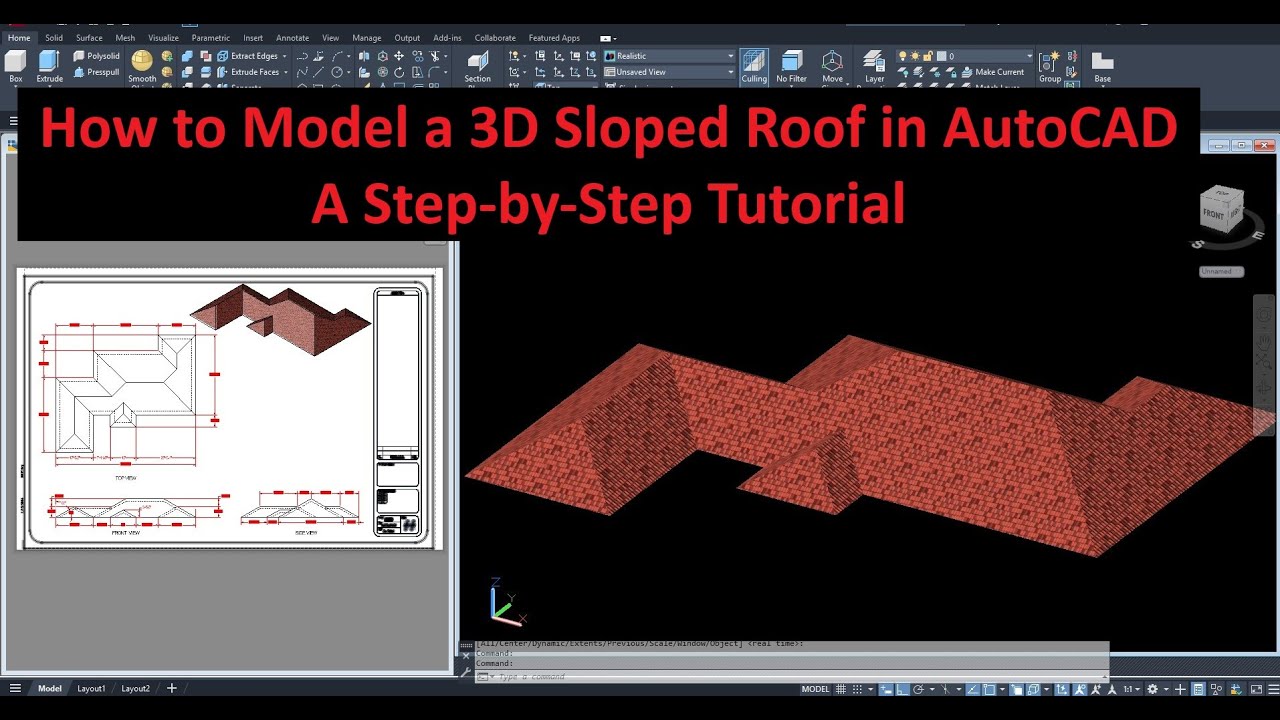Toggle layer lock padlock icon
The height and width of the screenshot is (720, 1280).
click(927, 56)
